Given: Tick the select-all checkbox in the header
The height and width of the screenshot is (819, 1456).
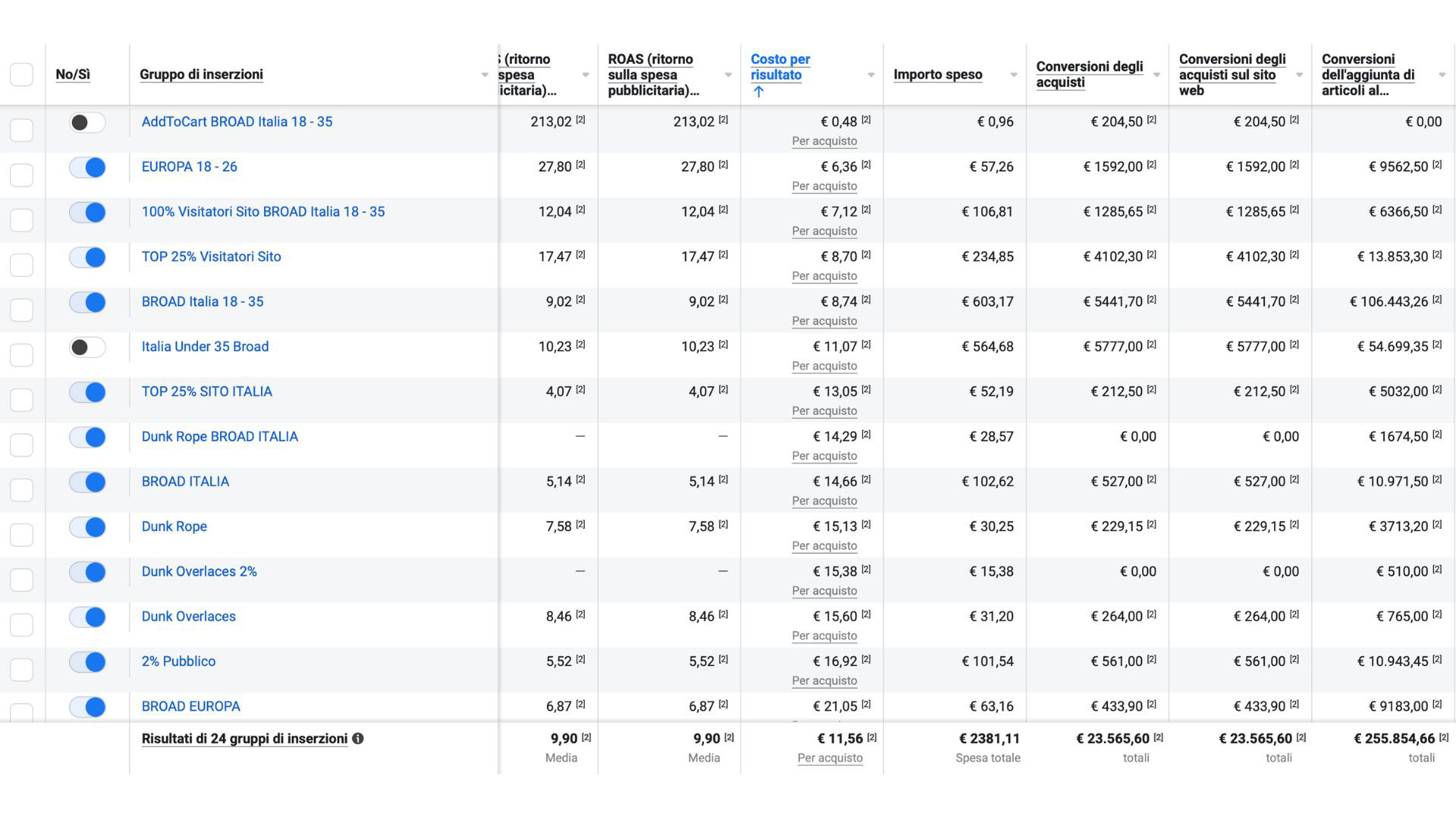Looking at the screenshot, I should point(21,74).
